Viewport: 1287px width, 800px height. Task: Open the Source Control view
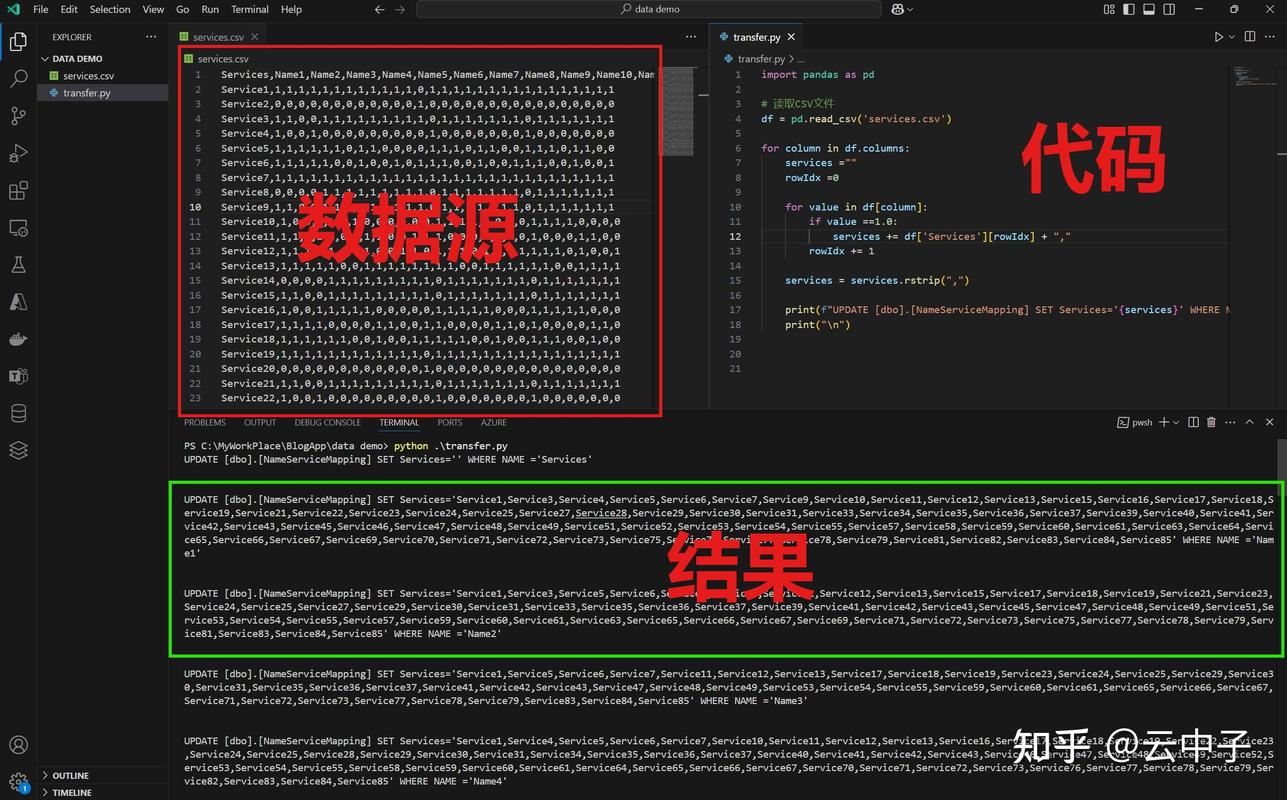coord(18,116)
